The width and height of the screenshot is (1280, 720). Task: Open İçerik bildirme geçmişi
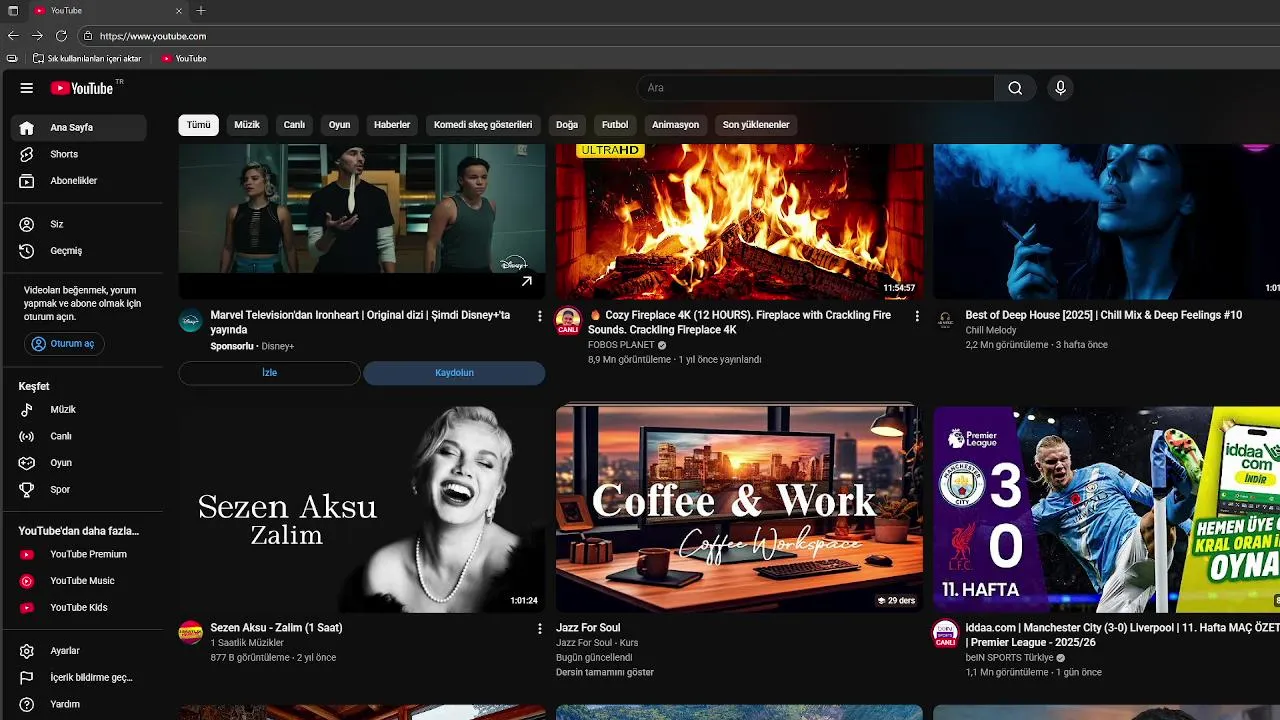coord(79,678)
